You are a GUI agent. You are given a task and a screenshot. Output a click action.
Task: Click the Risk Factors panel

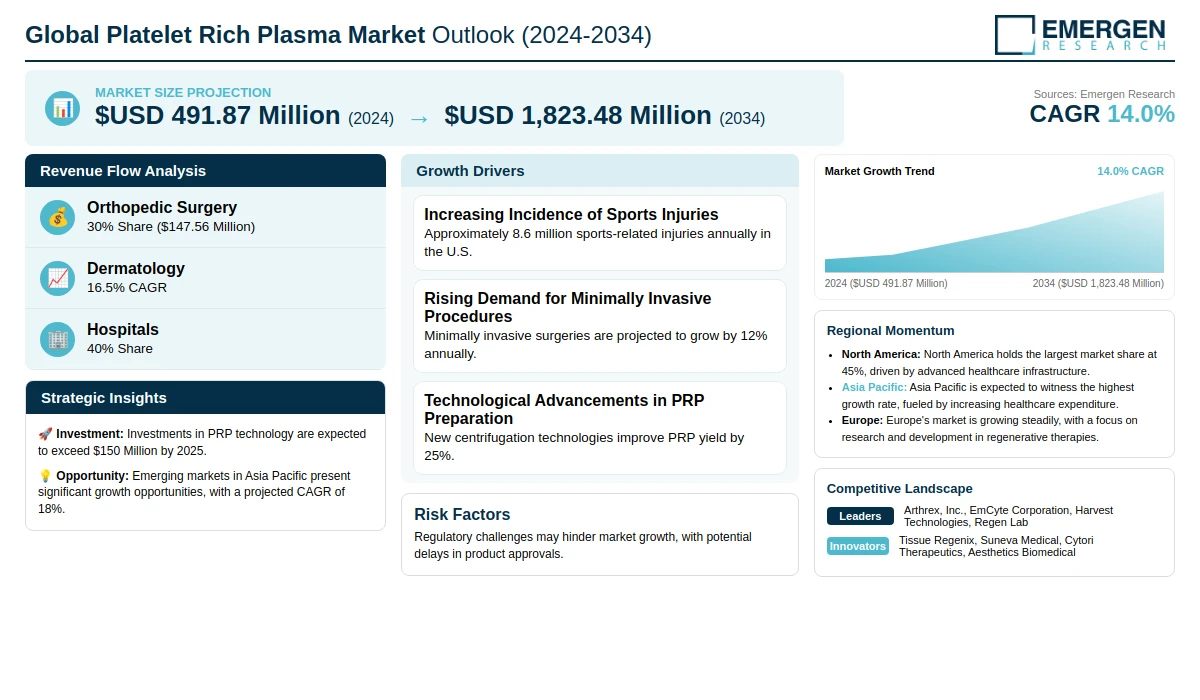point(600,534)
